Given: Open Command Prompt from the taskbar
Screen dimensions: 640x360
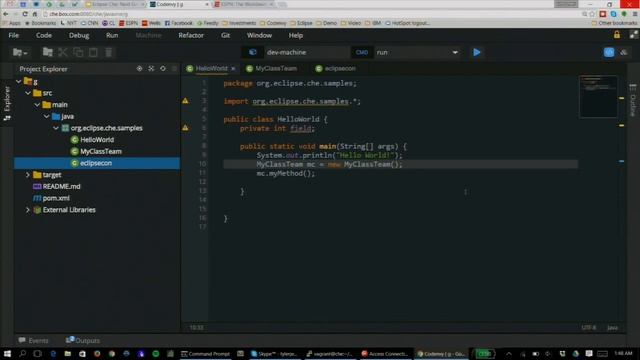Looking at the screenshot, I should point(206,353).
